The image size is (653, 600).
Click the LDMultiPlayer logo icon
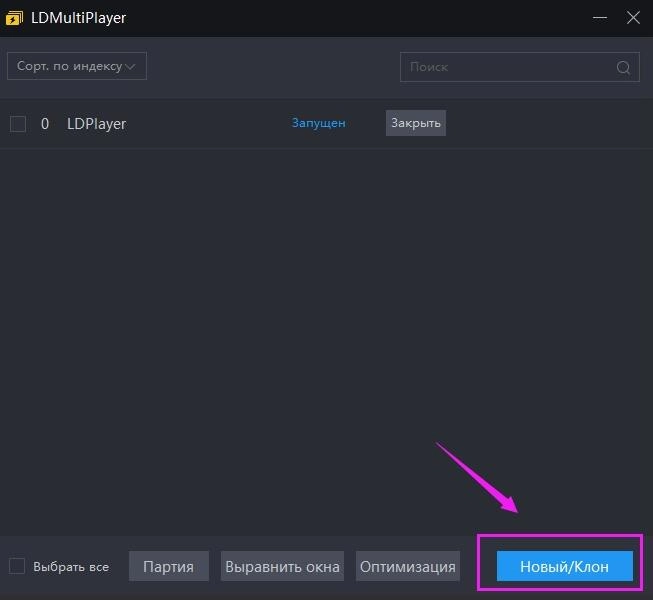(x=16, y=18)
